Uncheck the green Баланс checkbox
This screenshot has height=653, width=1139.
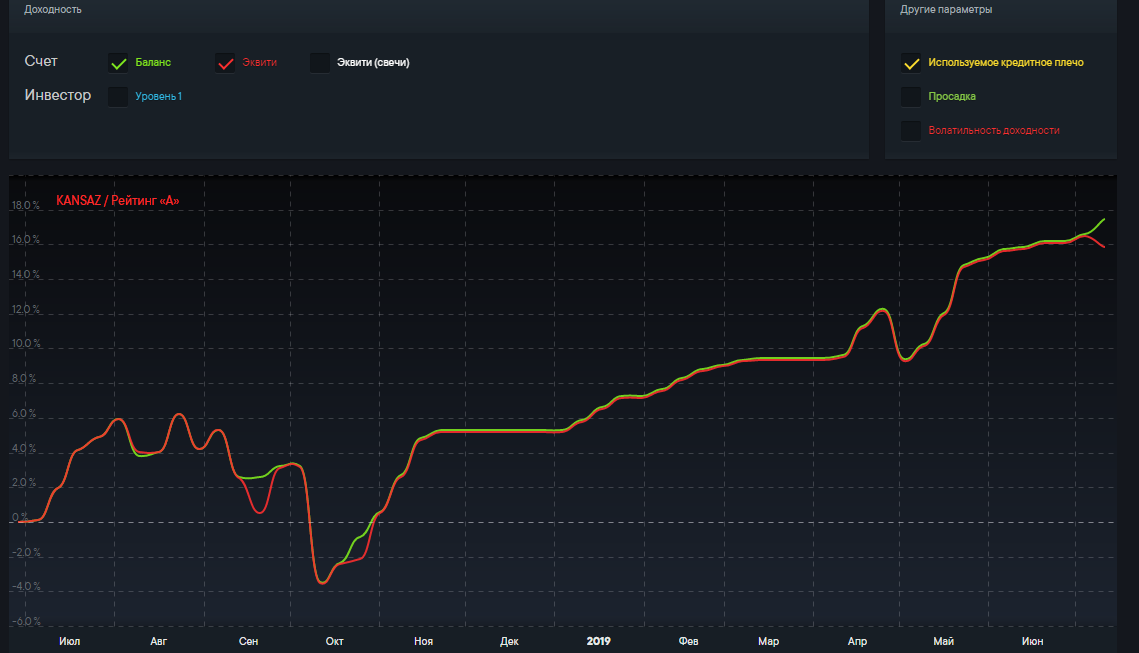pos(118,63)
